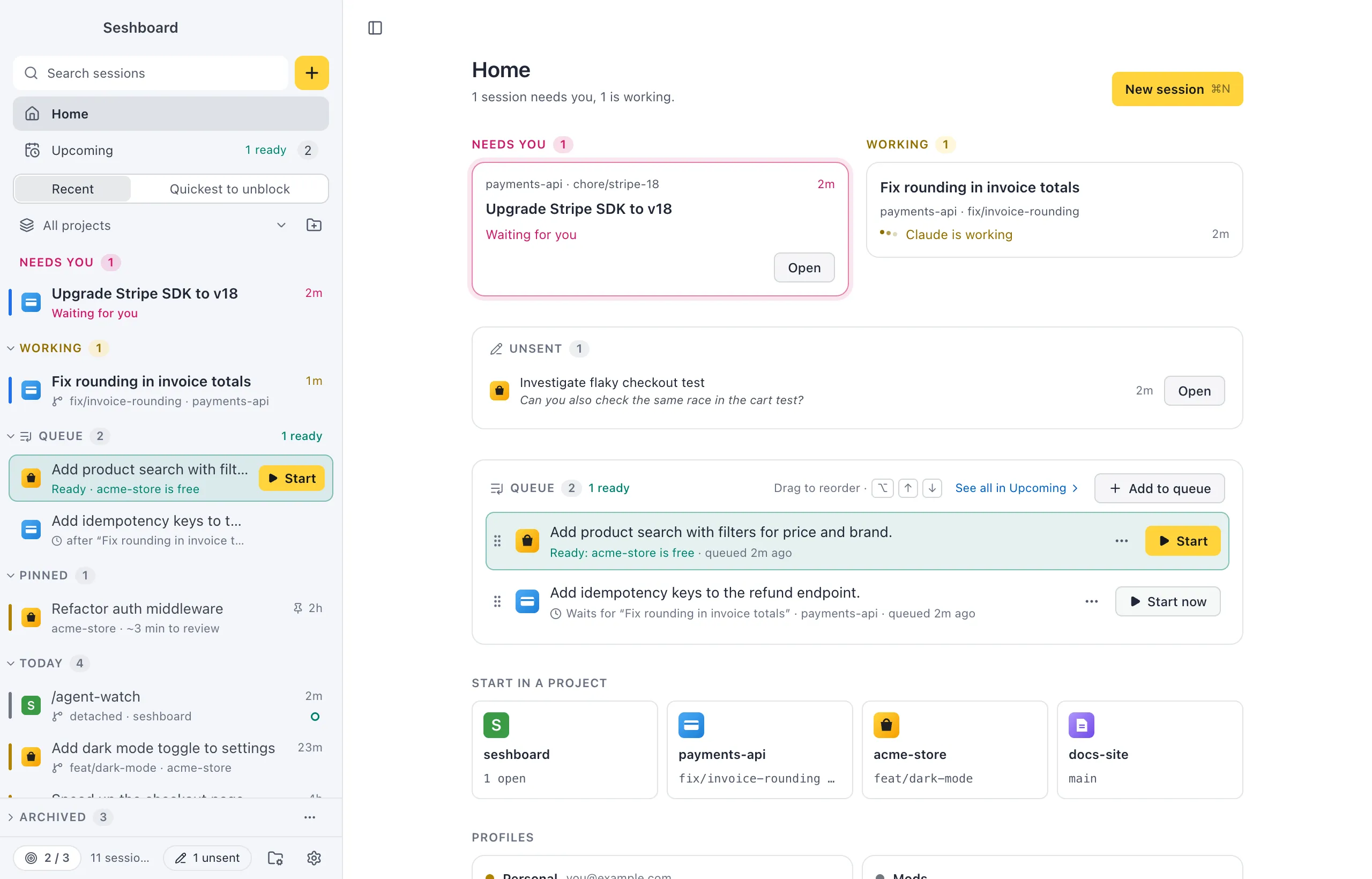Open Refactor auth middleware pinned session
Viewport: 1372px width, 879px height.
point(170,617)
